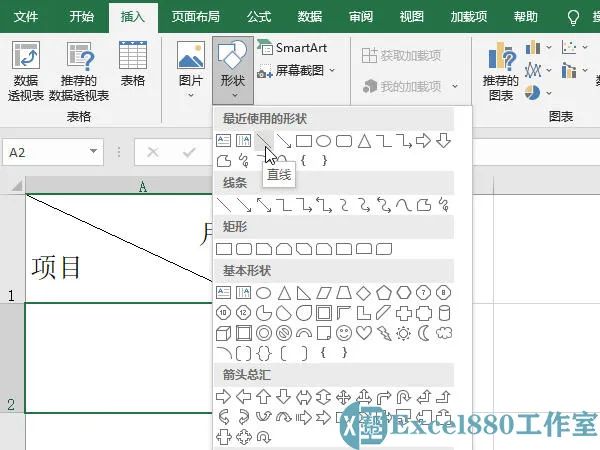Select the lightning bolt in 基本形状
This screenshot has height=450, width=600.
[384, 333]
